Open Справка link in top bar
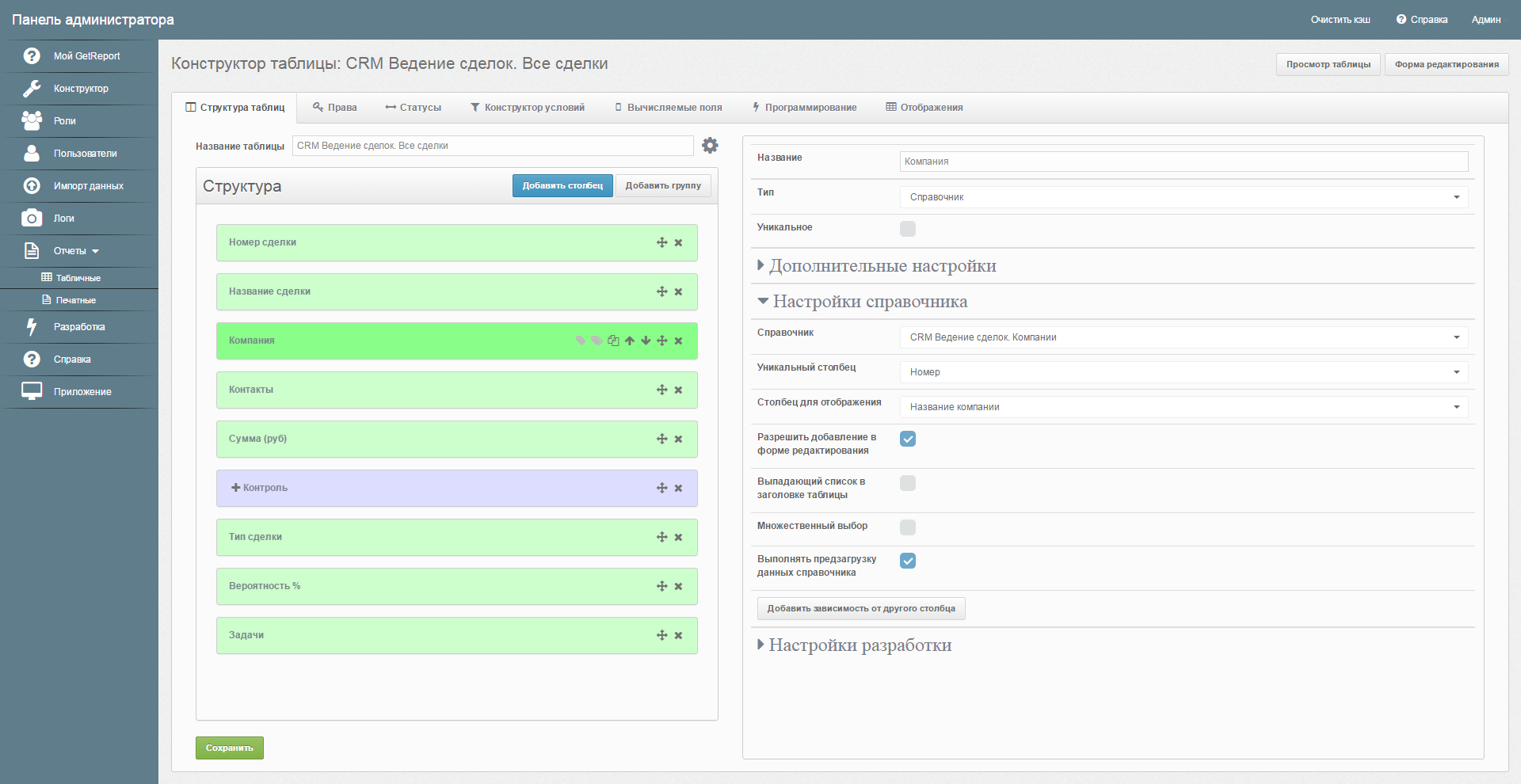The image size is (1521, 784). coord(1422,20)
